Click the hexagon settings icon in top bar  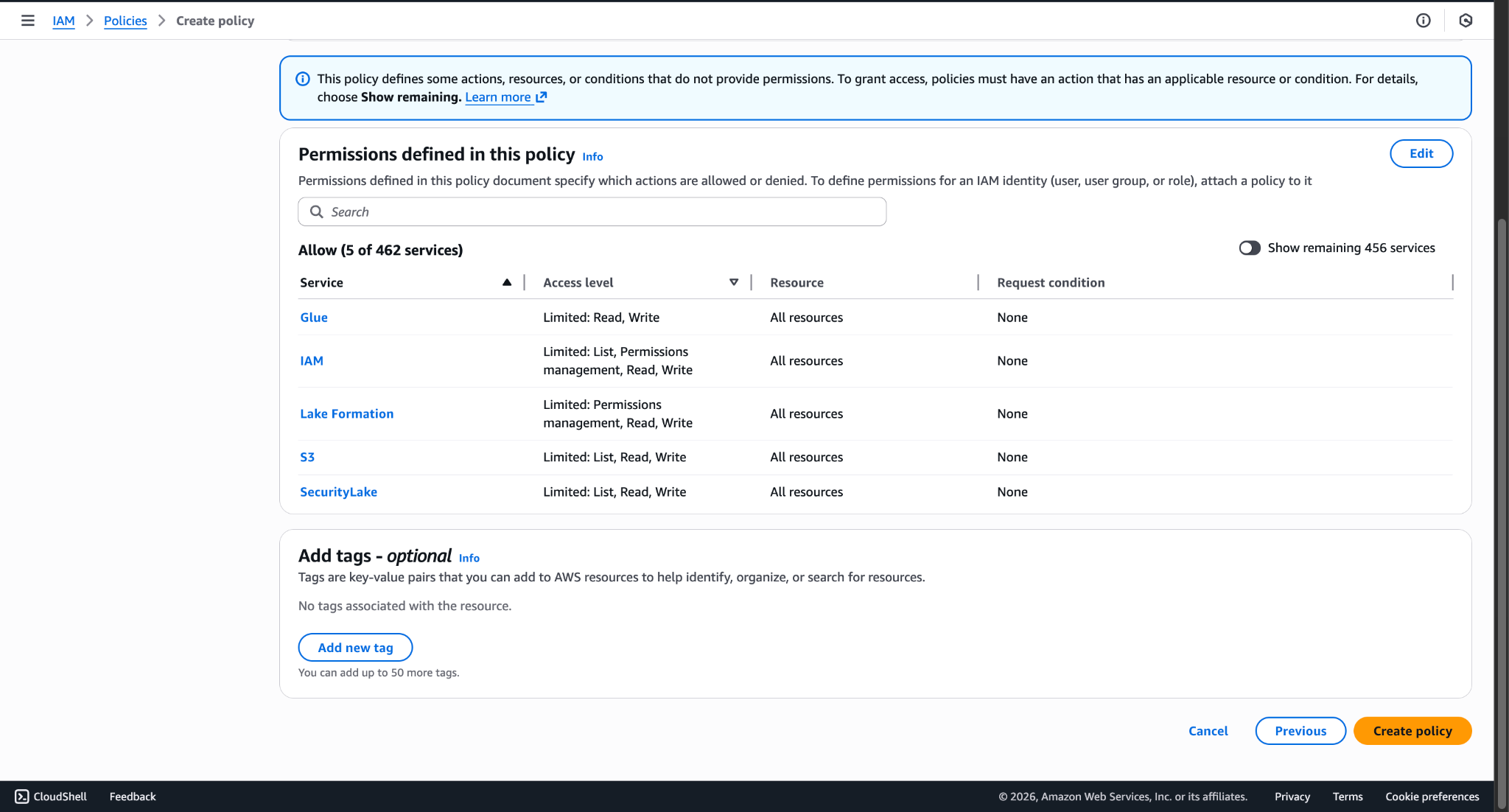[x=1466, y=21]
